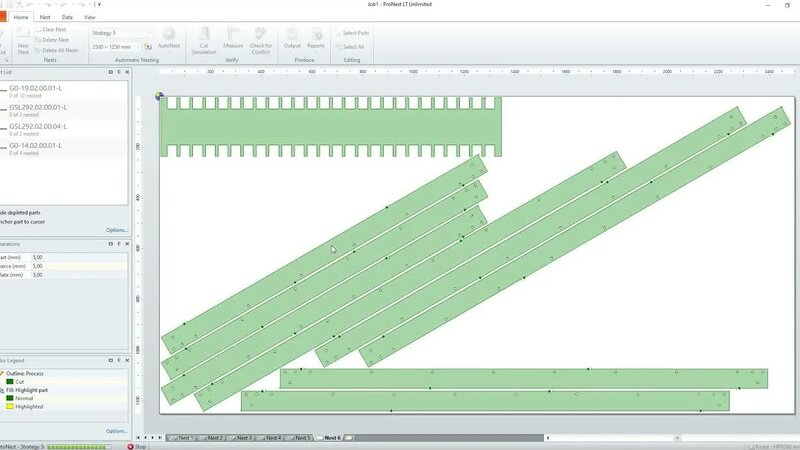This screenshot has height=450, width=800.
Task: Click the AutoNest button
Action: coord(168,38)
